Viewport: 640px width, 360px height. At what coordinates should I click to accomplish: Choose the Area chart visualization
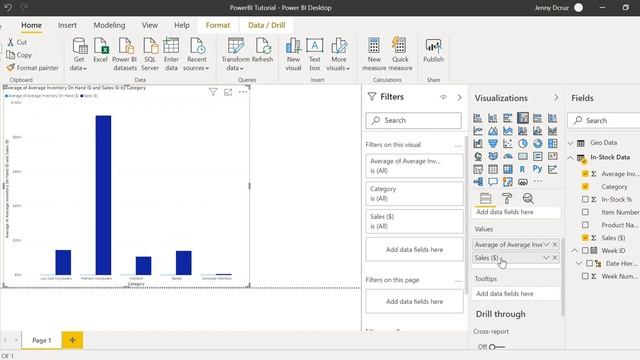click(x=493, y=131)
